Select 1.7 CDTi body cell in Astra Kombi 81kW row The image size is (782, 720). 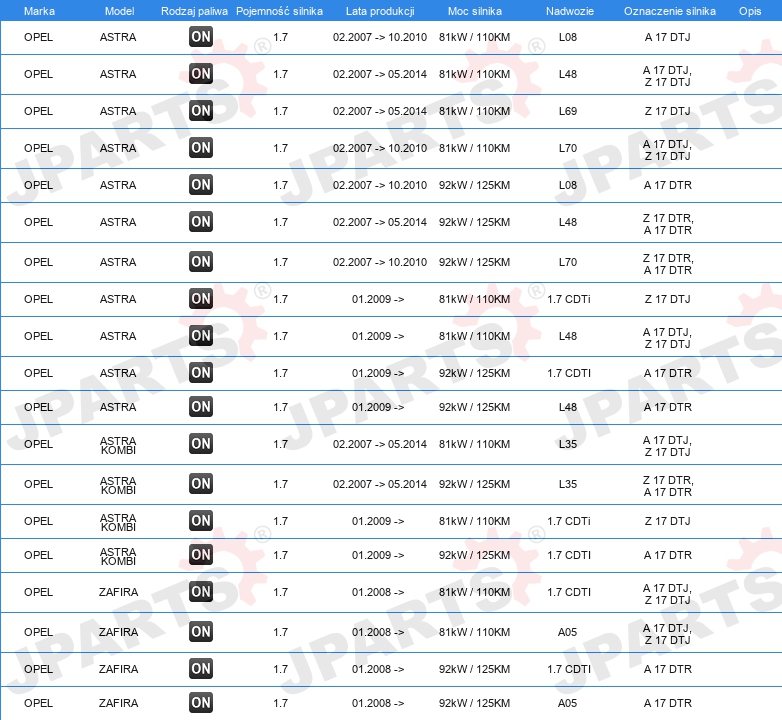[569, 521]
